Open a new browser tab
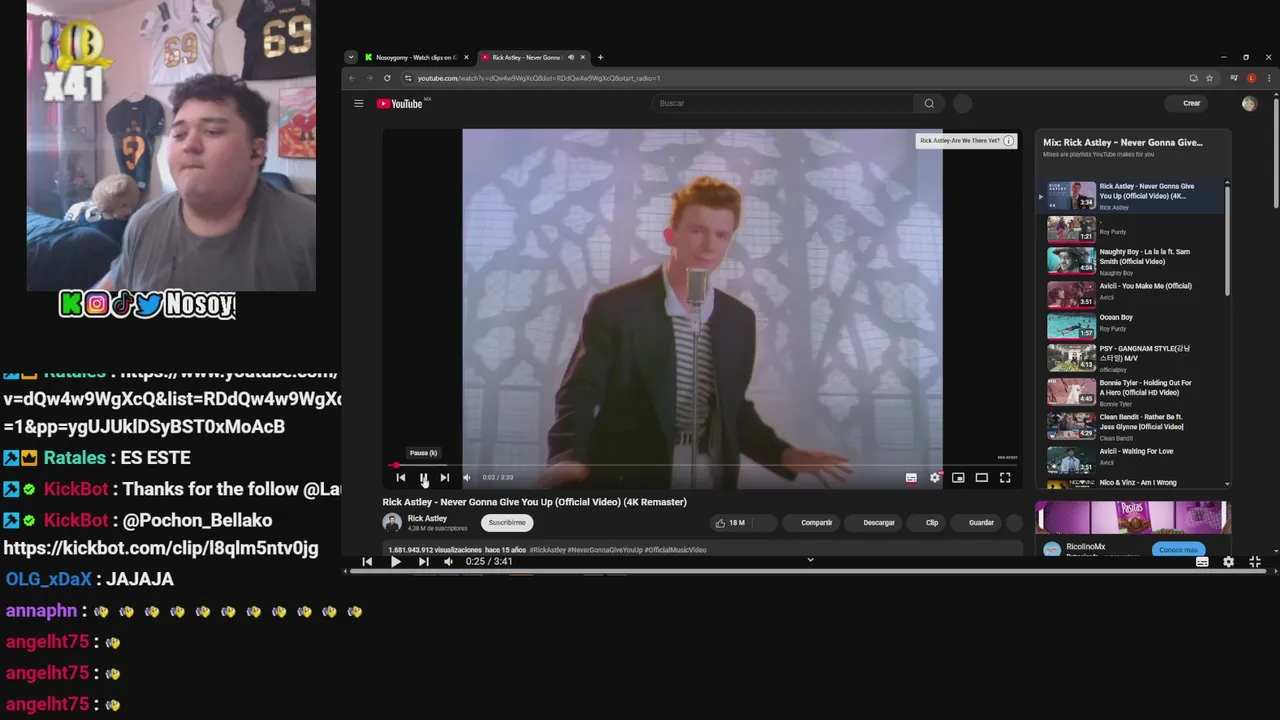The image size is (1280, 720). 600,57
